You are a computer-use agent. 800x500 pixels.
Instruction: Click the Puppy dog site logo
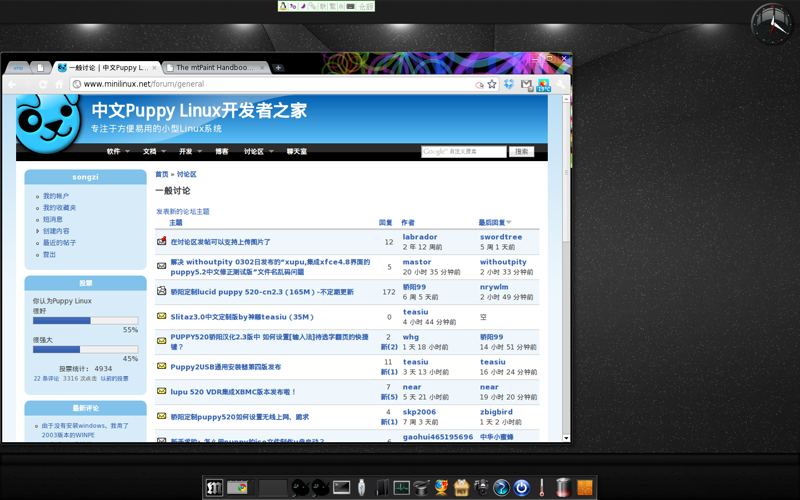click(x=49, y=124)
